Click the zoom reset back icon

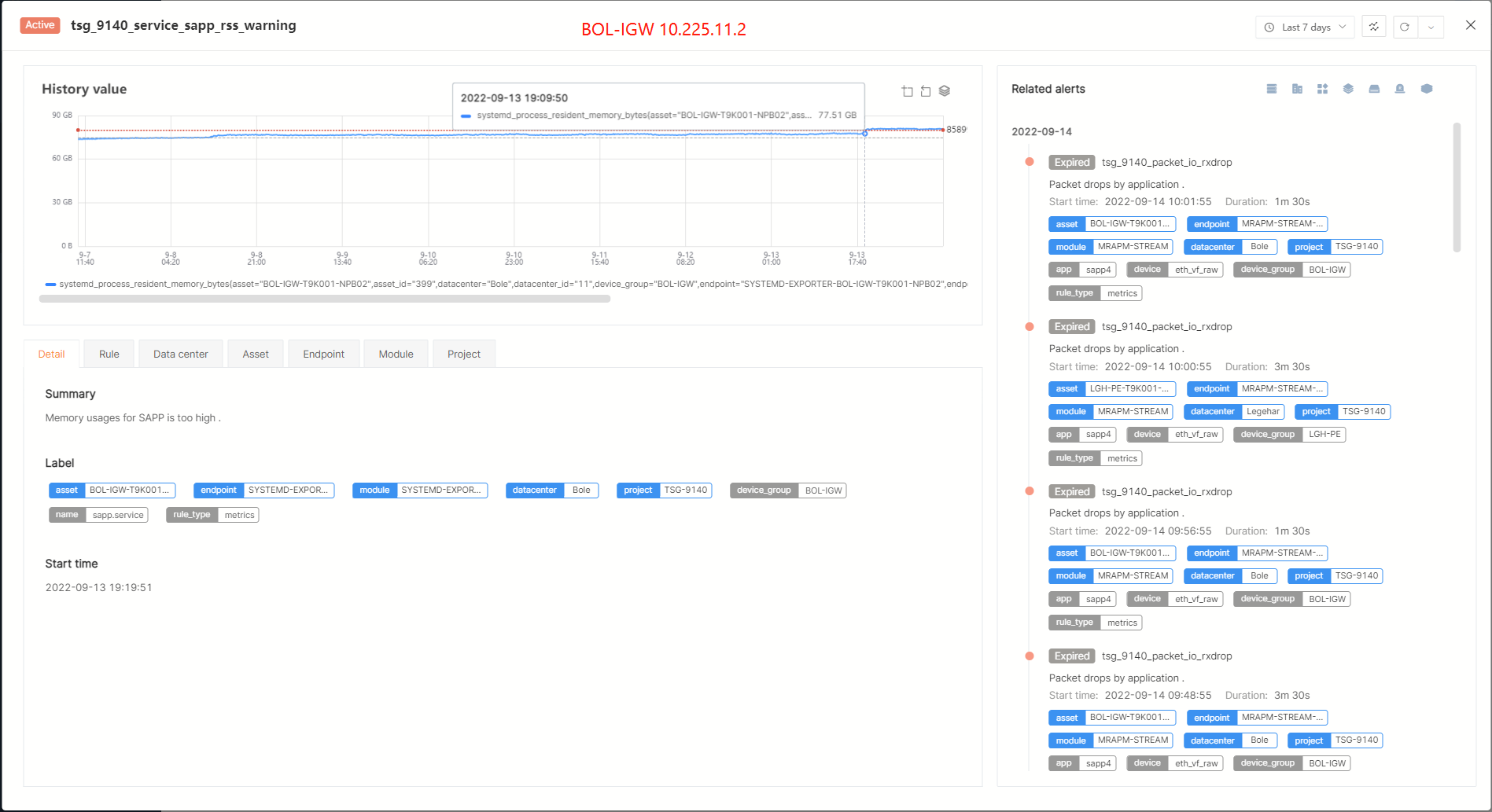[x=926, y=91]
